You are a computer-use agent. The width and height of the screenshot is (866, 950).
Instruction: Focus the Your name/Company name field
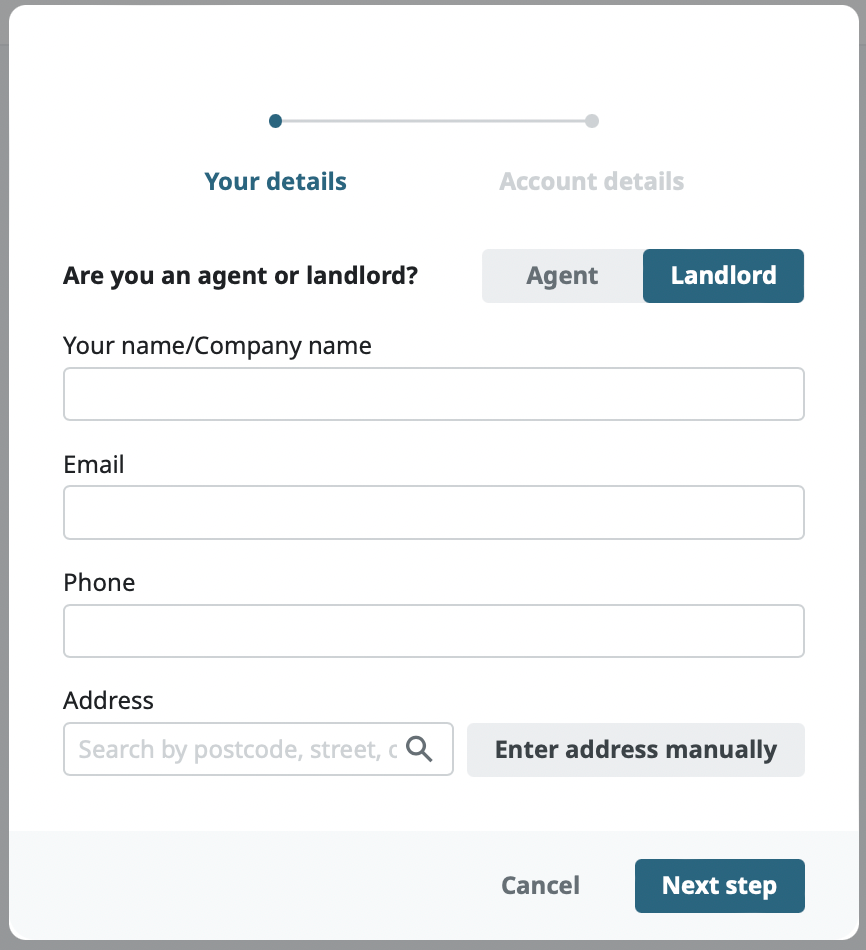click(x=433, y=394)
